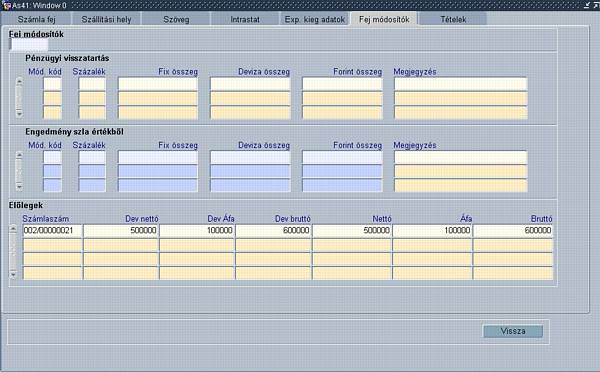The height and width of the screenshot is (372, 600).
Task: Click first Százalék field under Engedmény szla értékből
Action: [x=92, y=157]
